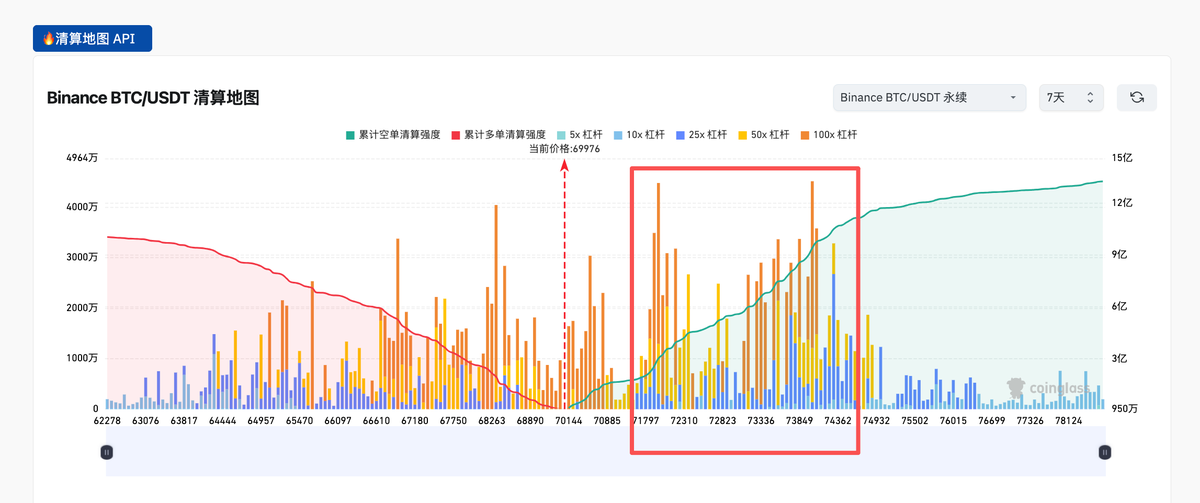
Task: Click the 66610 x-axis price label
Action: pyautogui.click(x=376, y=422)
